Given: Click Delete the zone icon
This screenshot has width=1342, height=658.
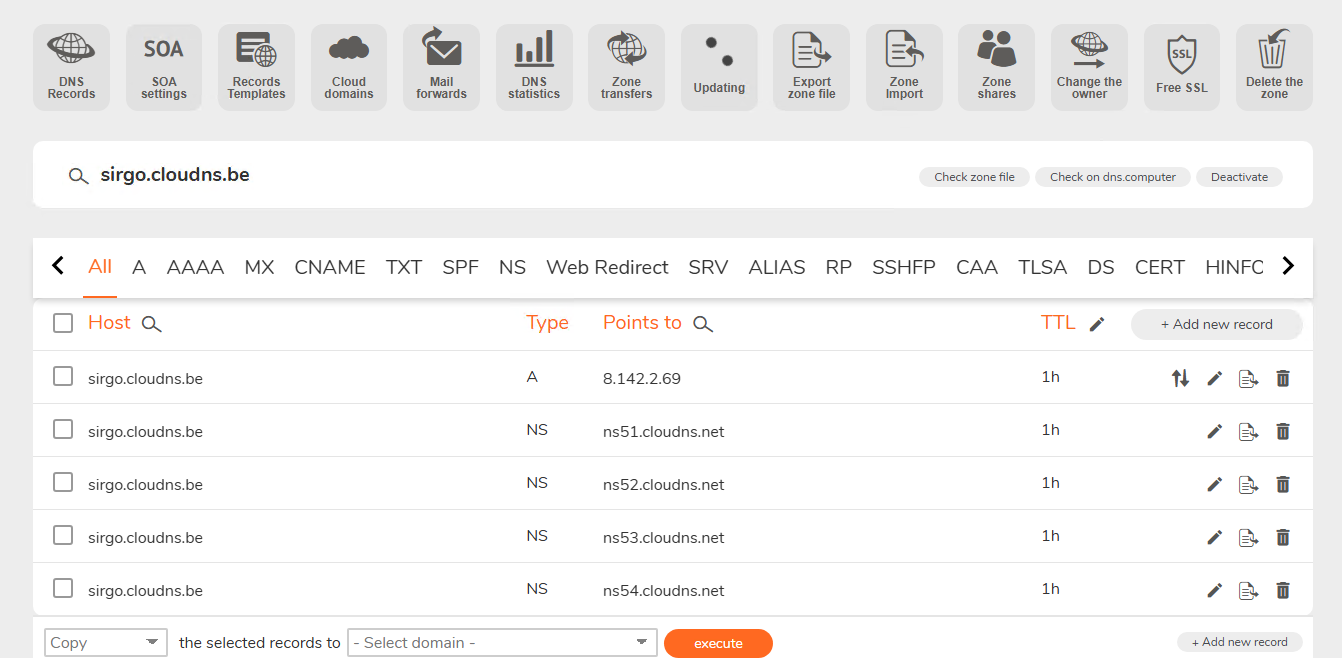Looking at the screenshot, I should [x=1274, y=67].
